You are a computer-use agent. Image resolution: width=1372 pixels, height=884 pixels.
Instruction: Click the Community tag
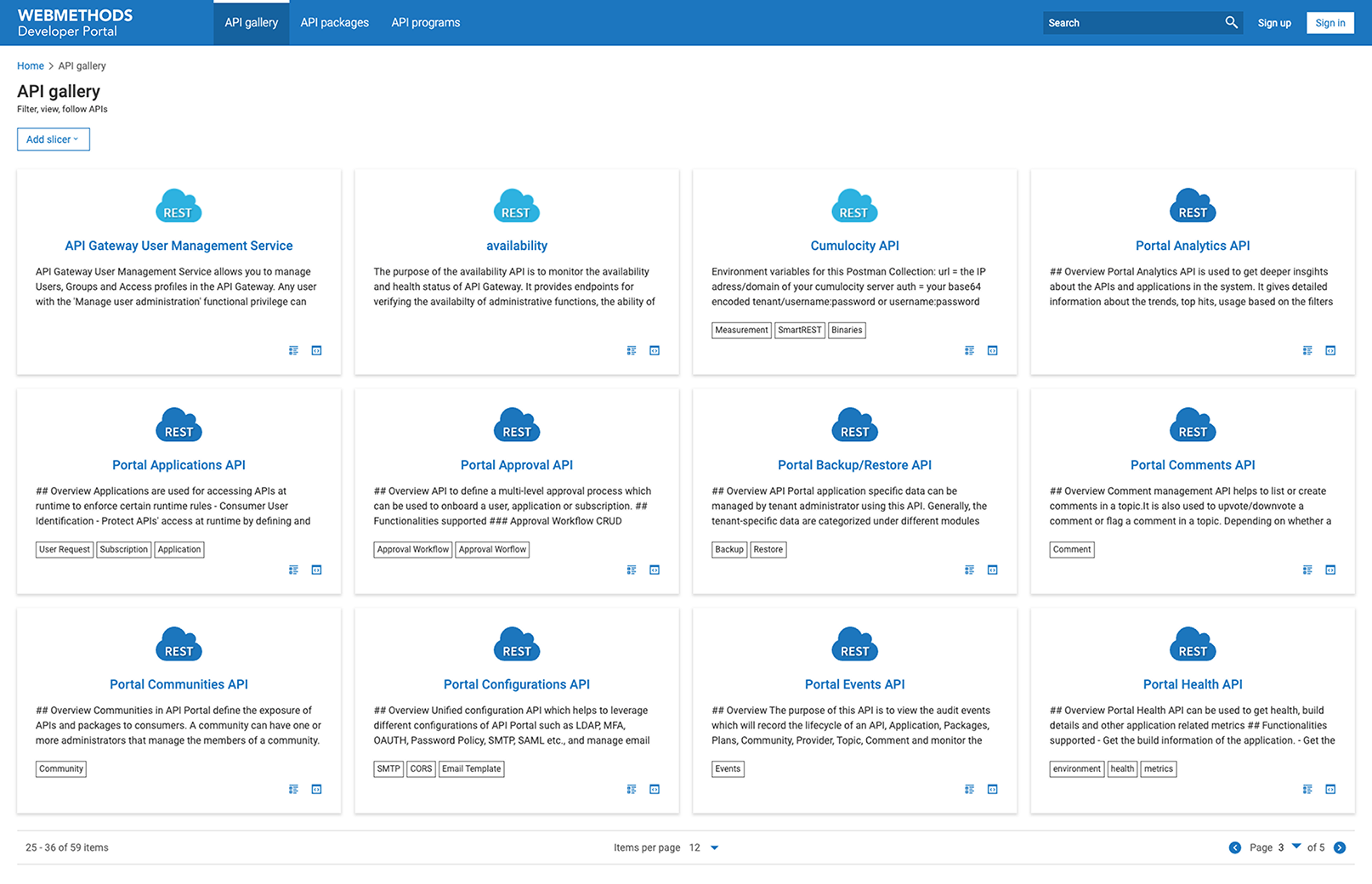(61, 768)
